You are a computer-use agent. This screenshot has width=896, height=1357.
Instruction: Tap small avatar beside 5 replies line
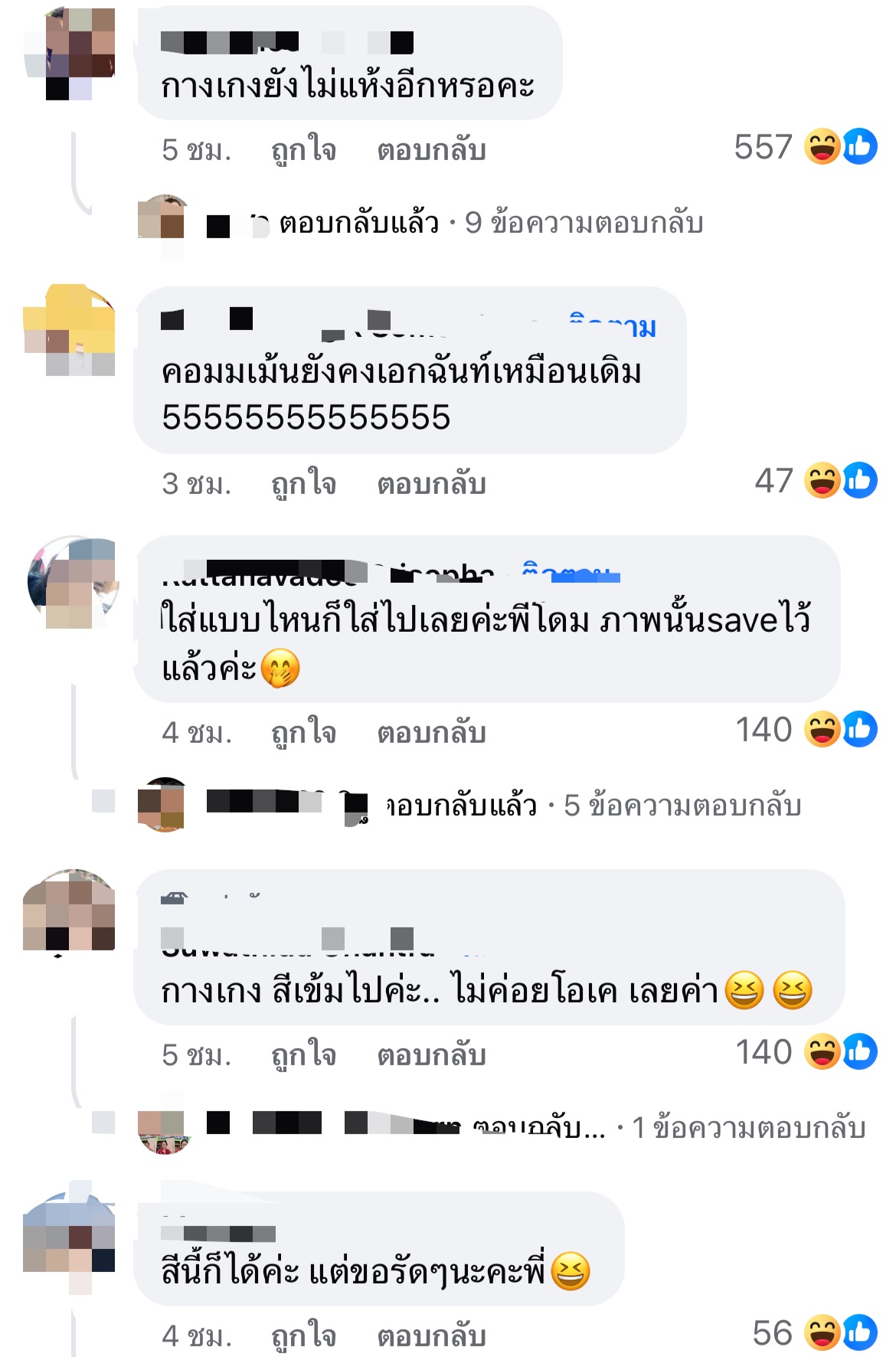click(x=162, y=804)
